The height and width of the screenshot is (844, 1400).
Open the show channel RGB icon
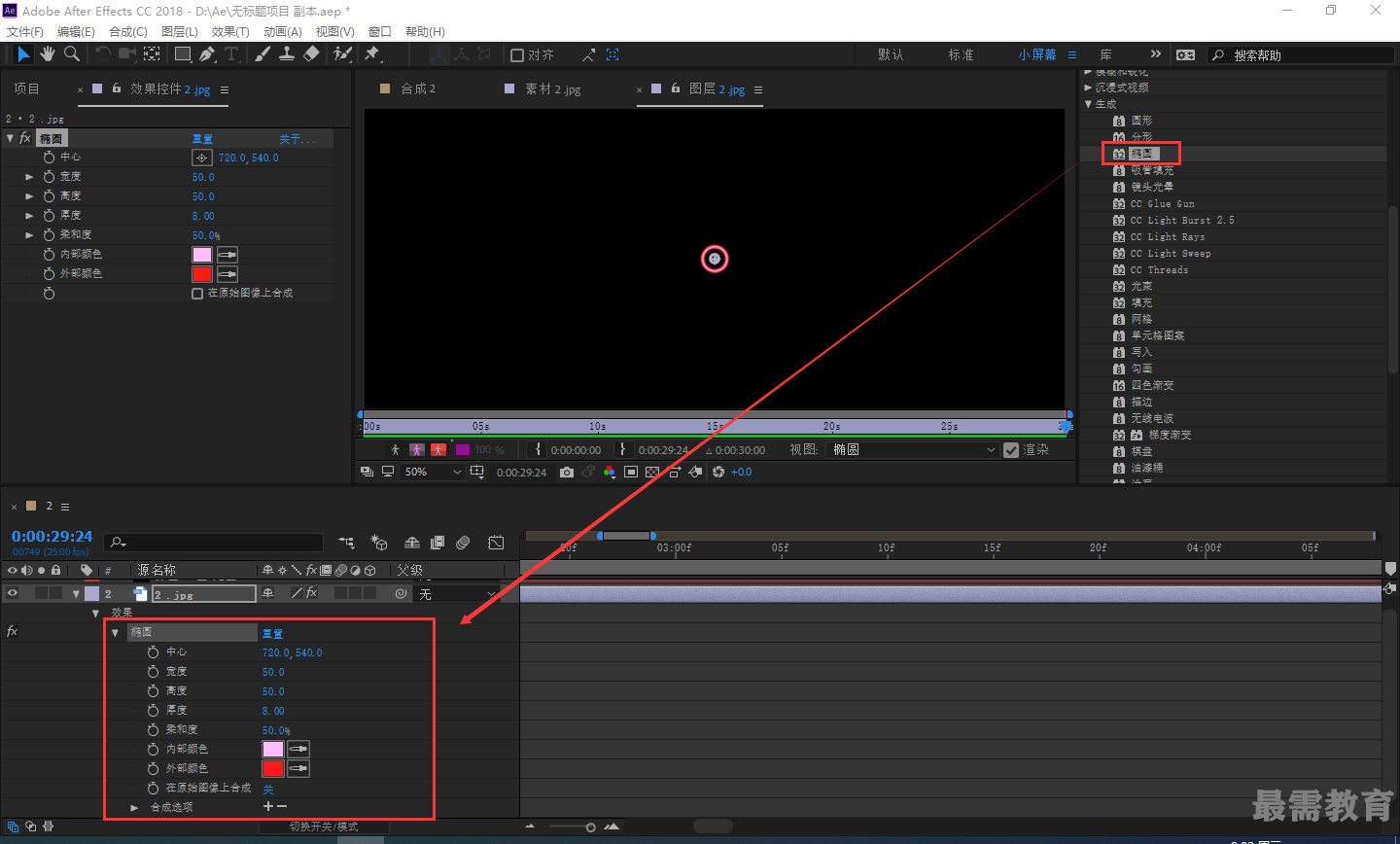610,472
